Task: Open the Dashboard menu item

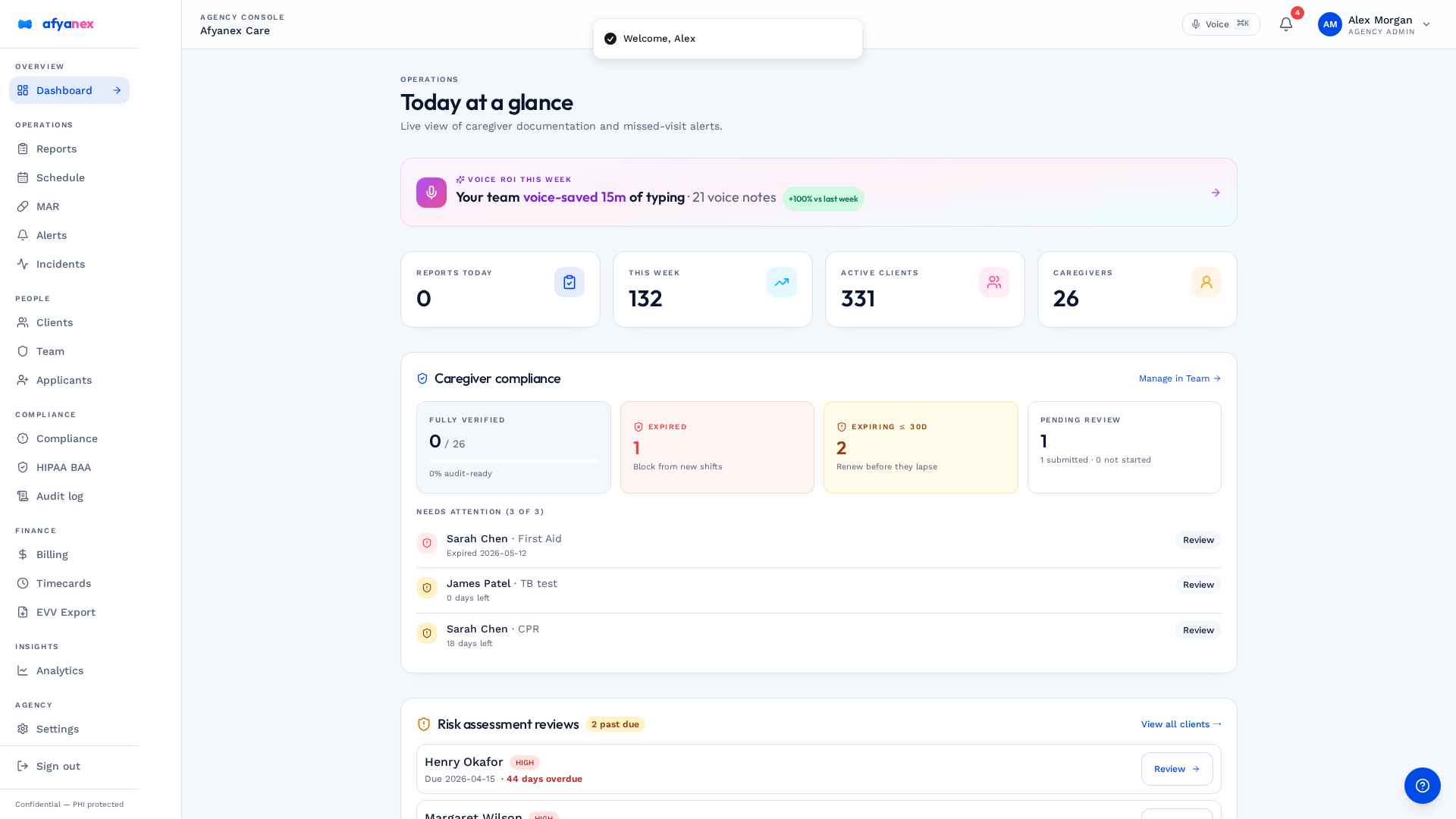Action: point(69,90)
